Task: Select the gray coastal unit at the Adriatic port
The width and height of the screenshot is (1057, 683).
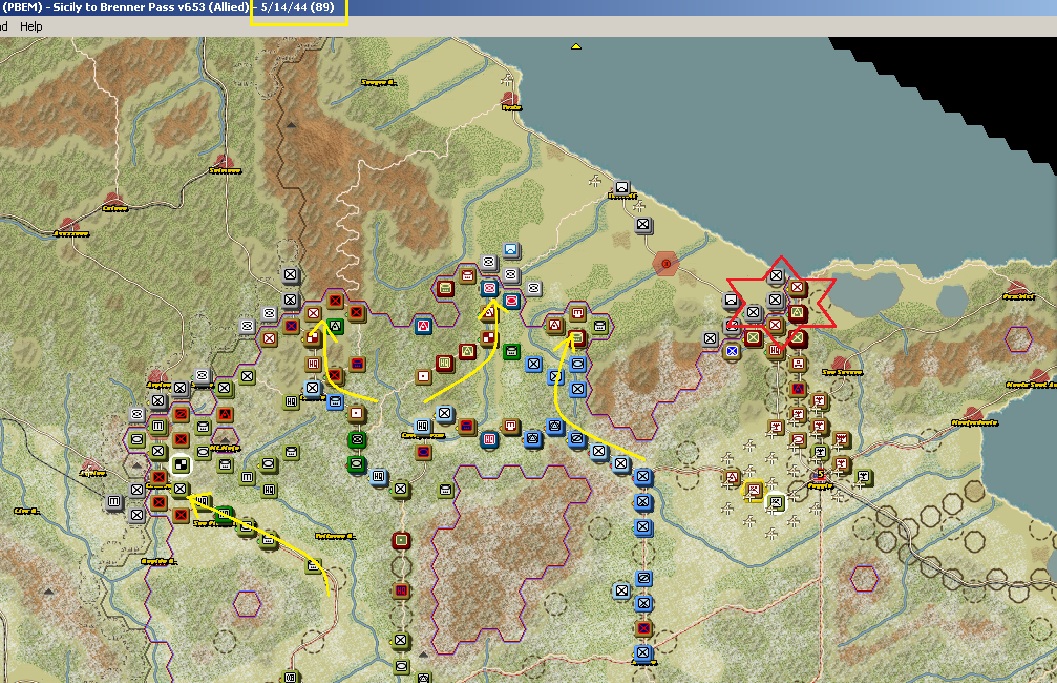Action: 622,187
